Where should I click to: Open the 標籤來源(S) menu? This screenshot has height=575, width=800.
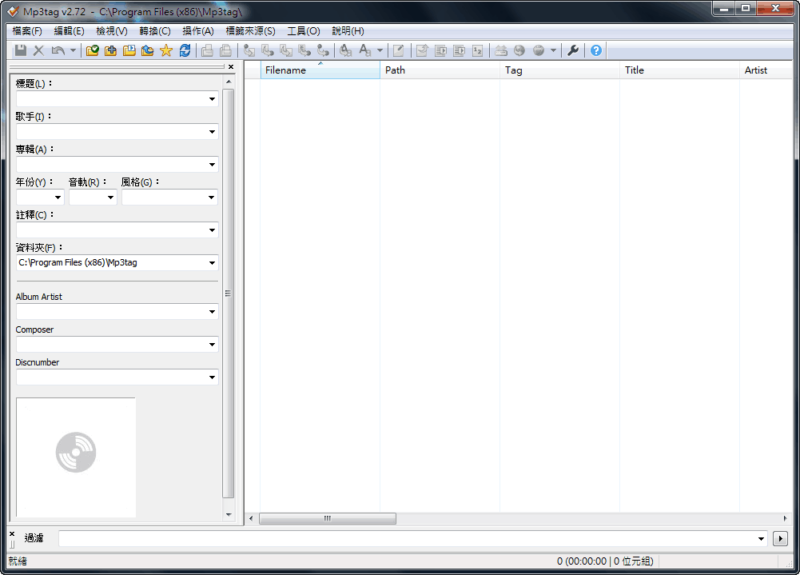[250, 31]
